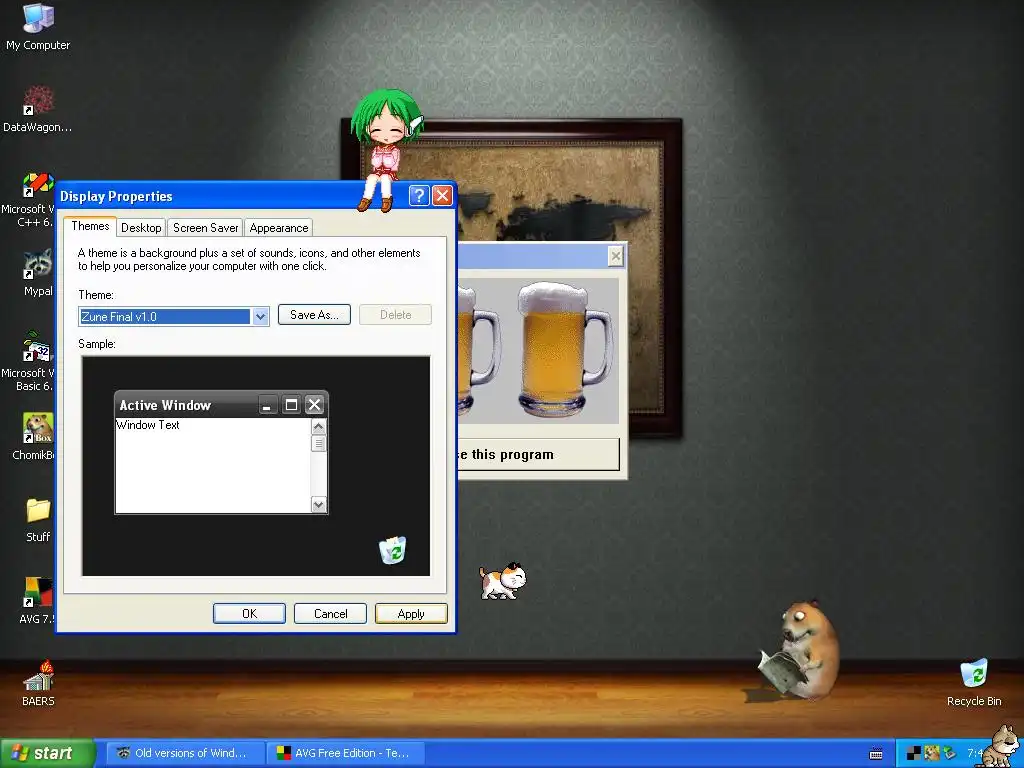The width and height of the screenshot is (1024, 768).
Task: Click Cancel in Display Properties
Action: (330, 614)
